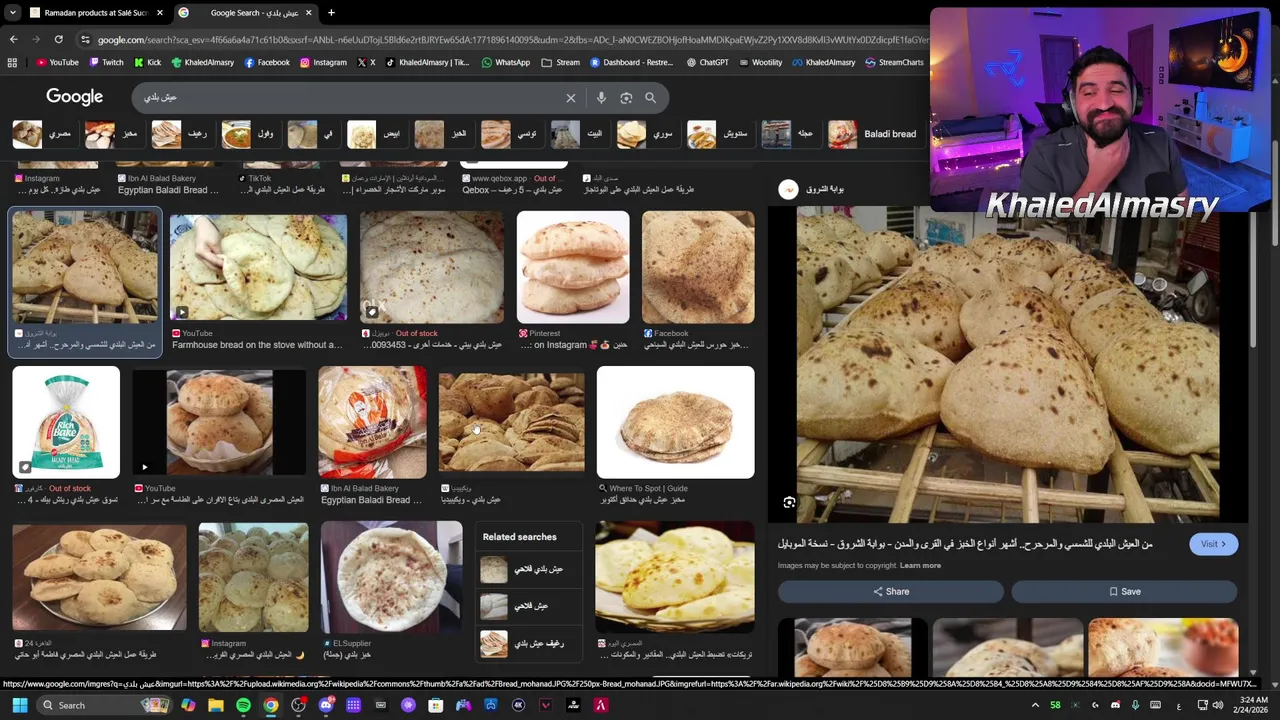This screenshot has height=720, width=1280.
Task: Open WhatsApp bookmark
Action: [506, 62]
